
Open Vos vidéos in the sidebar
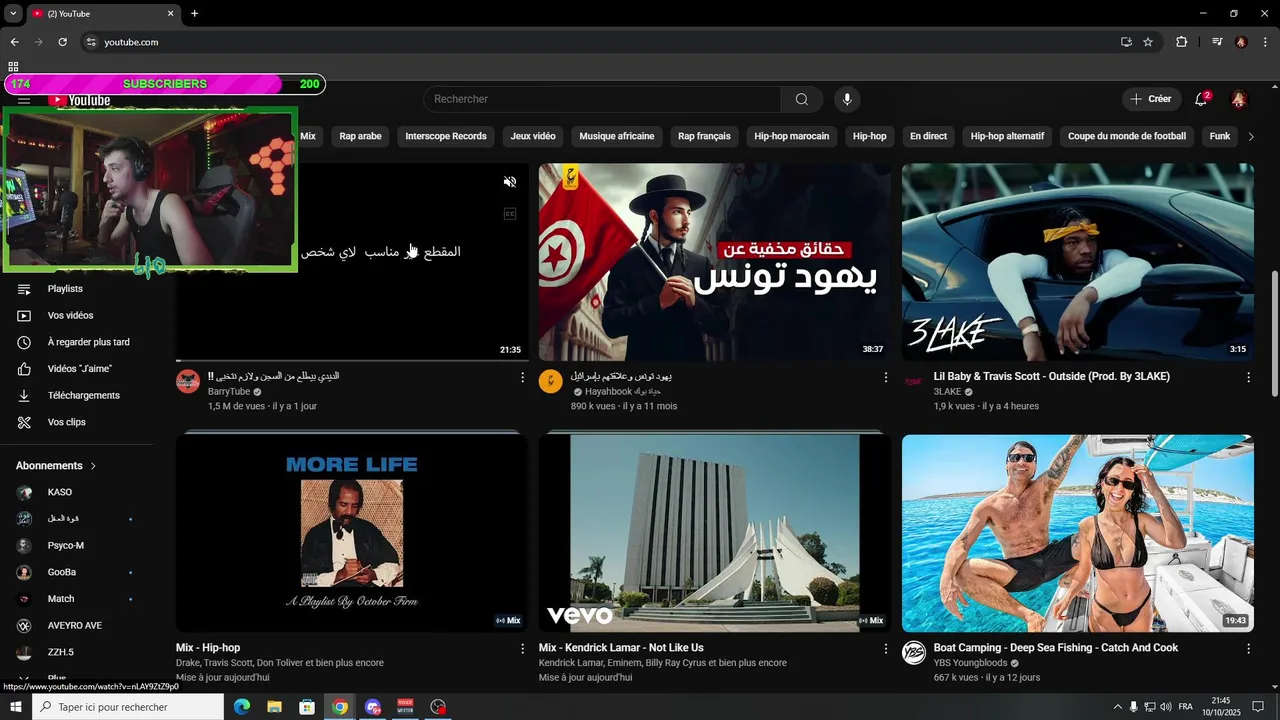pyautogui.click(x=78, y=316)
